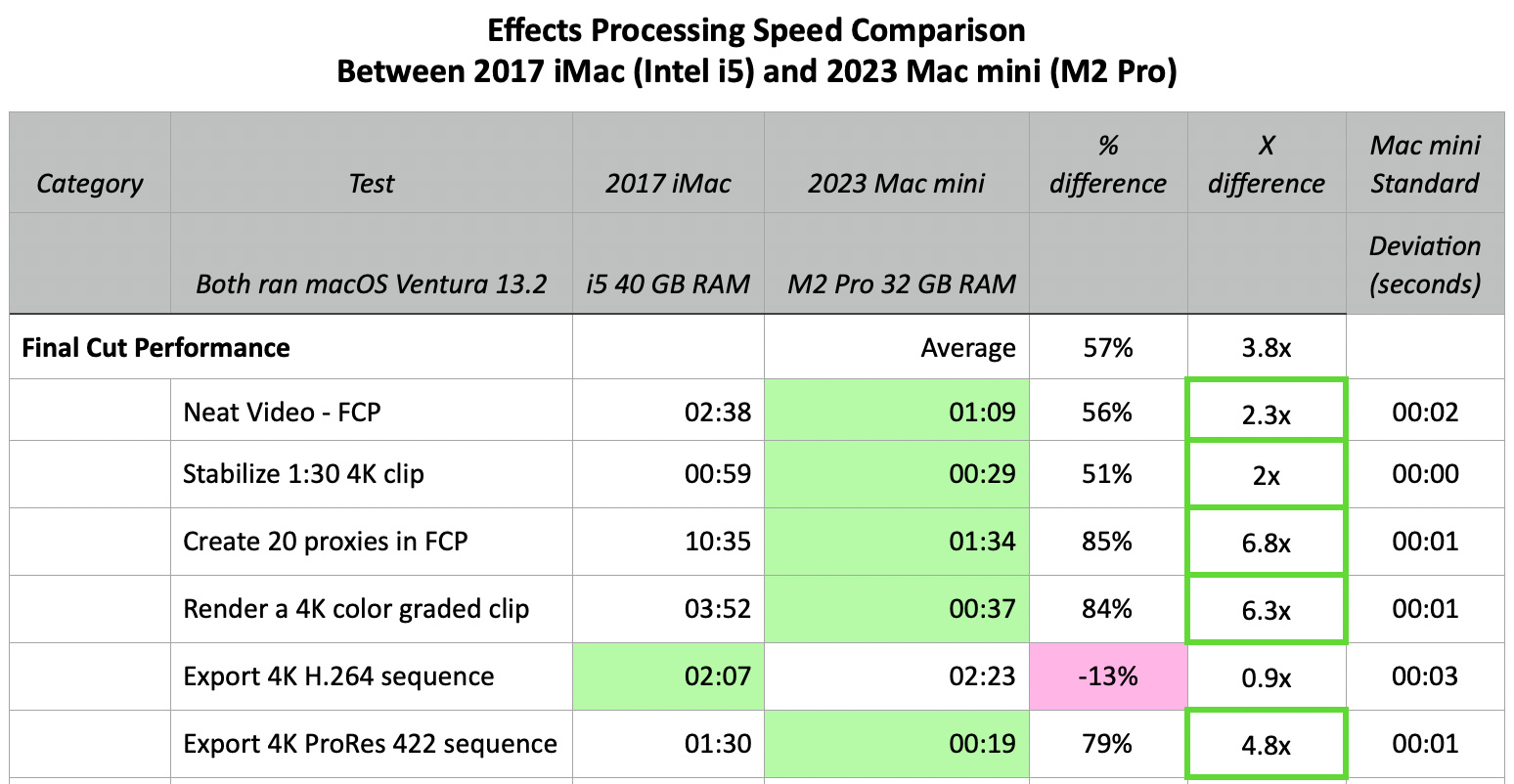Click the 00:03 standard deviation cell

click(x=1425, y=676)
